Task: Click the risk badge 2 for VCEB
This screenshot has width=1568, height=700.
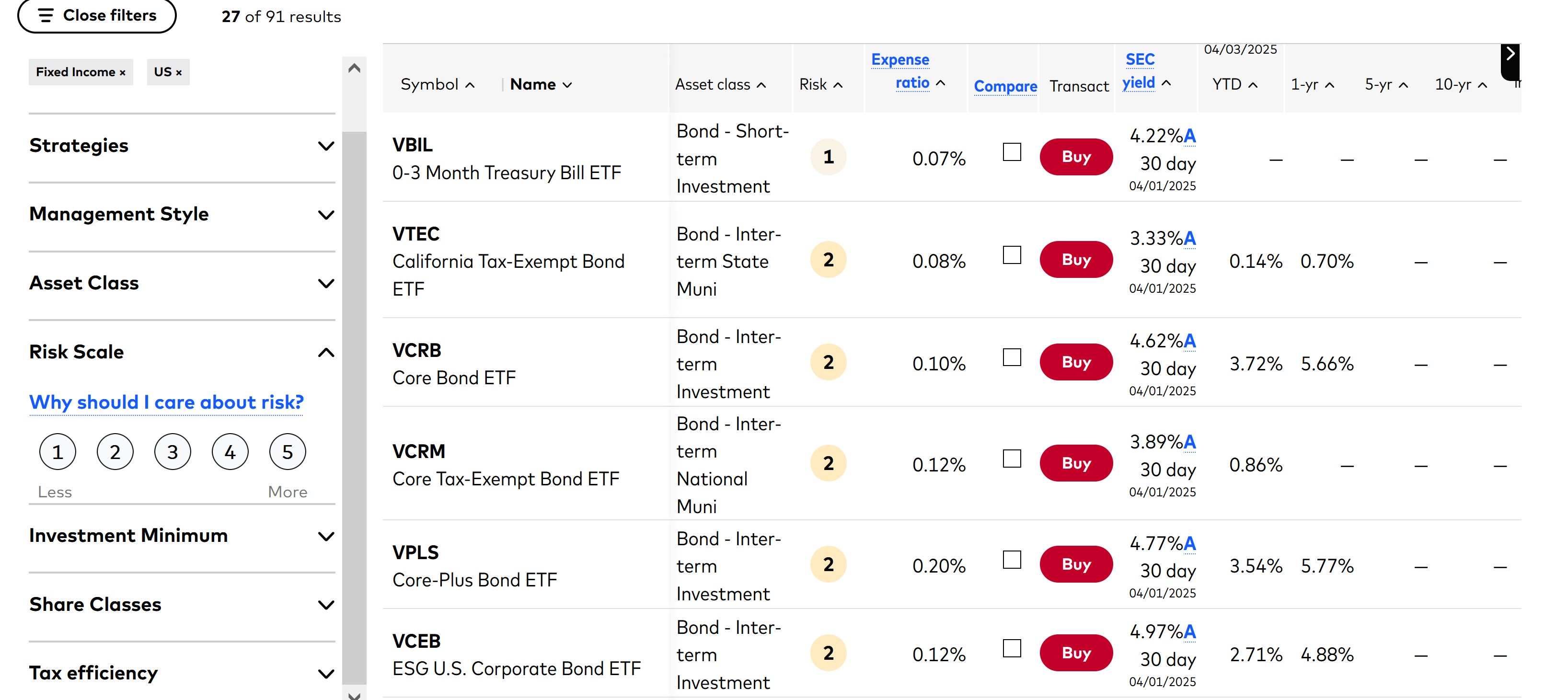Action: [x=829, y=653]
